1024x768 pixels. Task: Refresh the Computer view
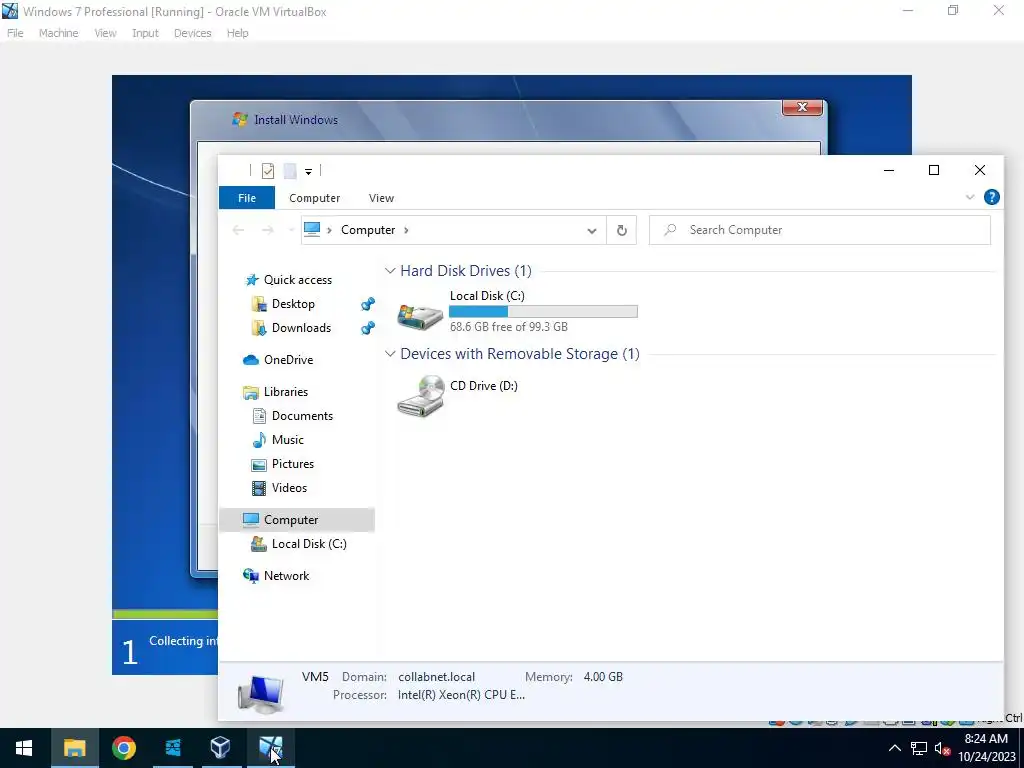[622, 230]
